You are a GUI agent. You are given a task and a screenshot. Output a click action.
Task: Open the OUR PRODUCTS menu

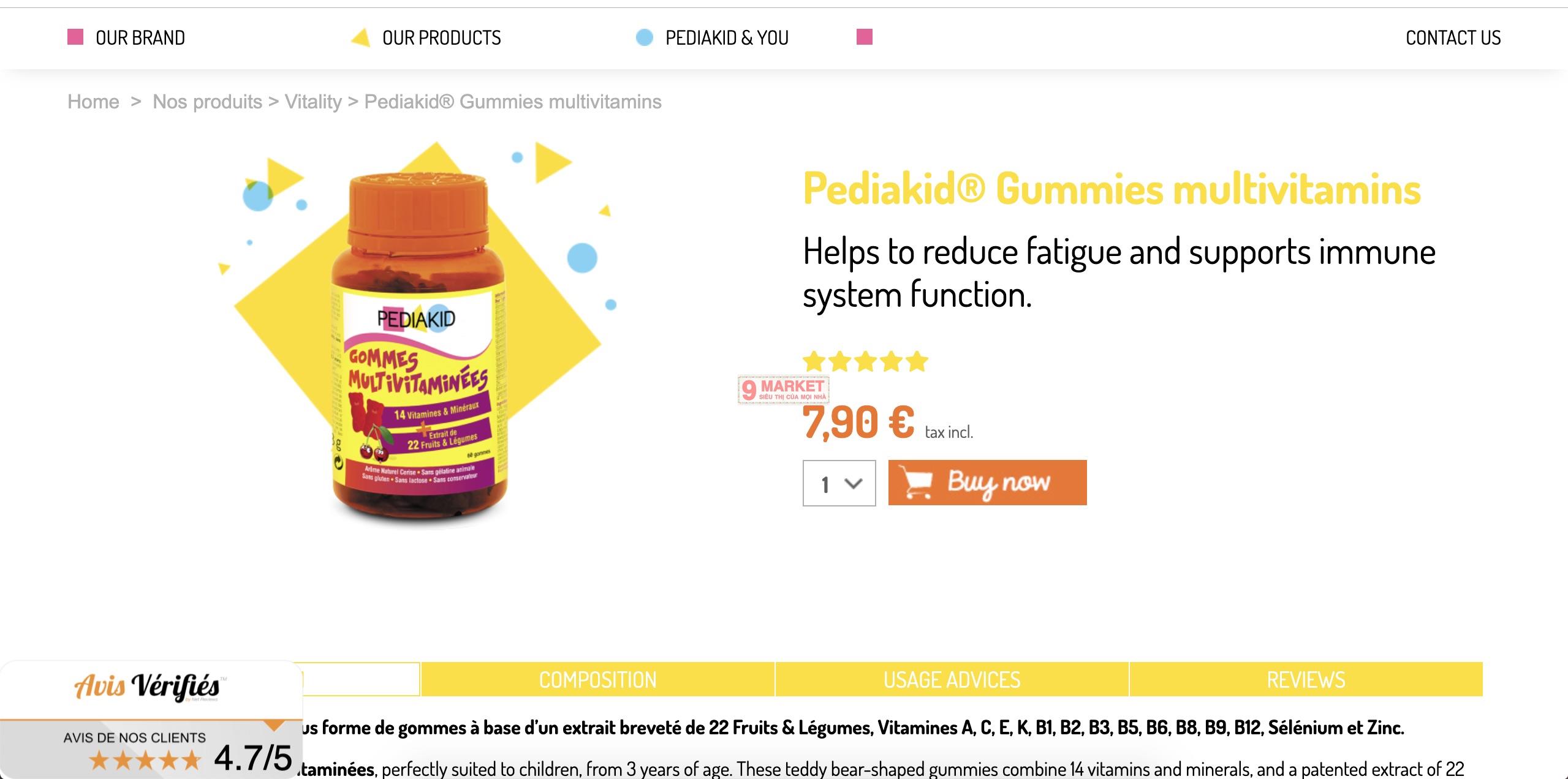point(441,38)
